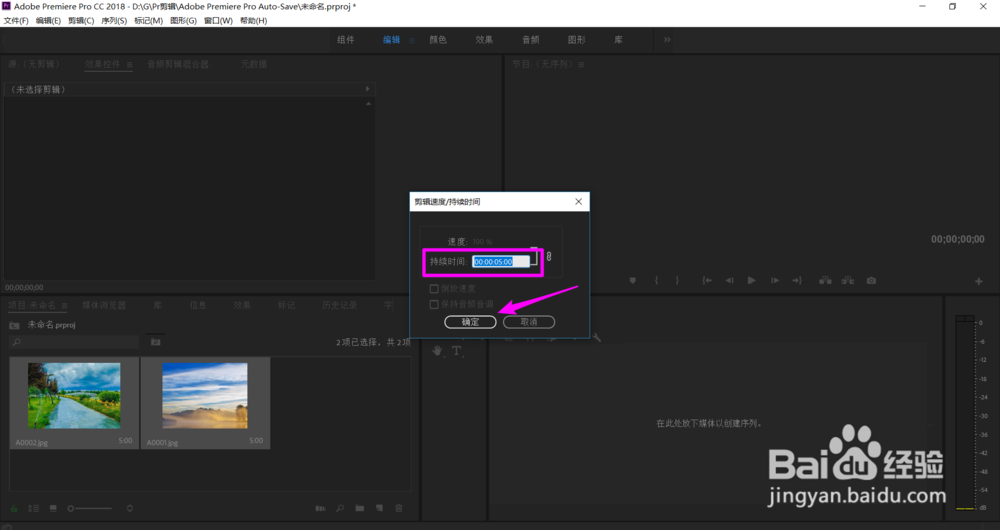Click the audio meter level bar
Viewport: 1000px width, 530px height.
pos(965,413)
